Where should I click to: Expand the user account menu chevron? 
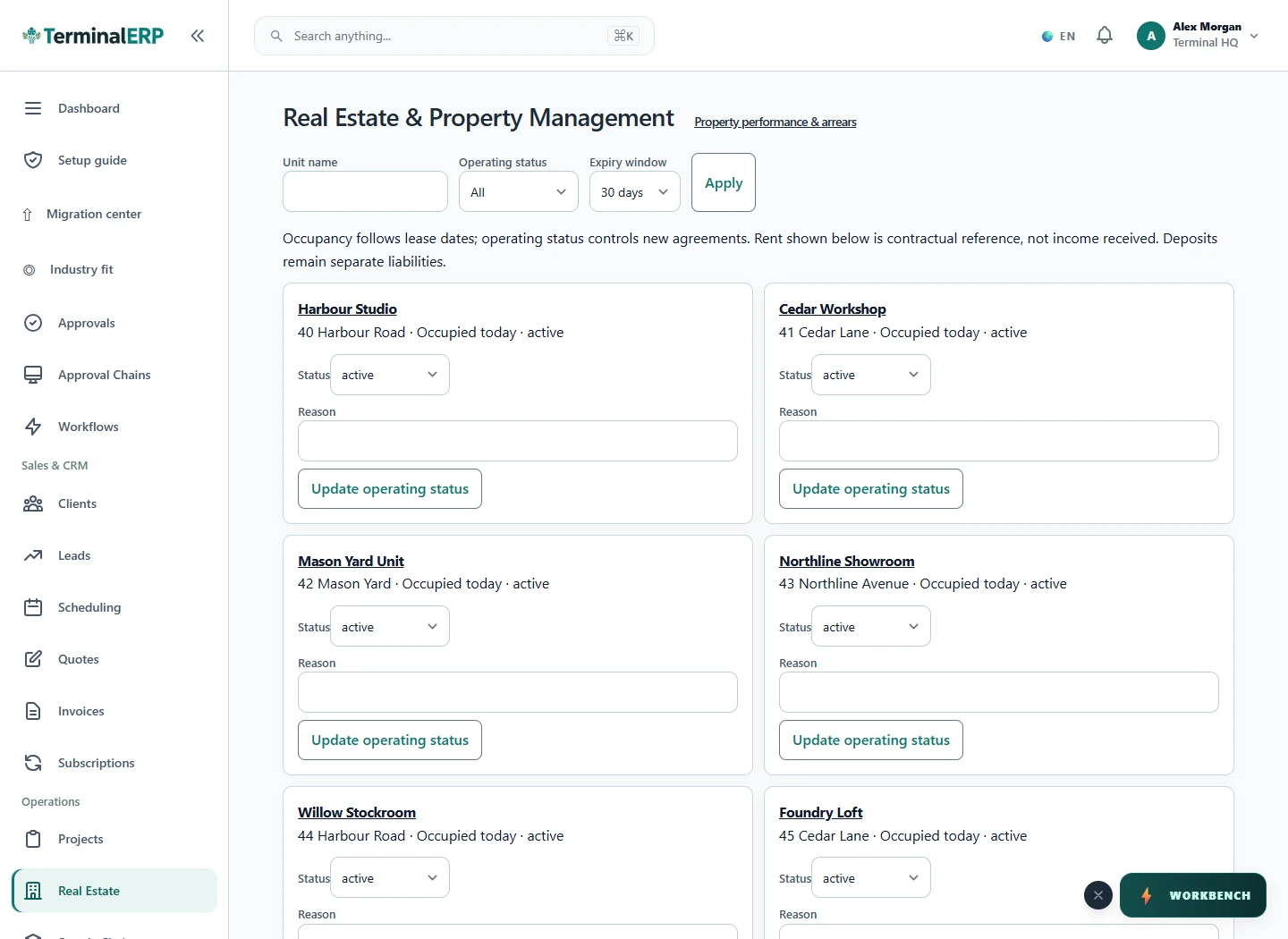click(x=1254, y=36)
